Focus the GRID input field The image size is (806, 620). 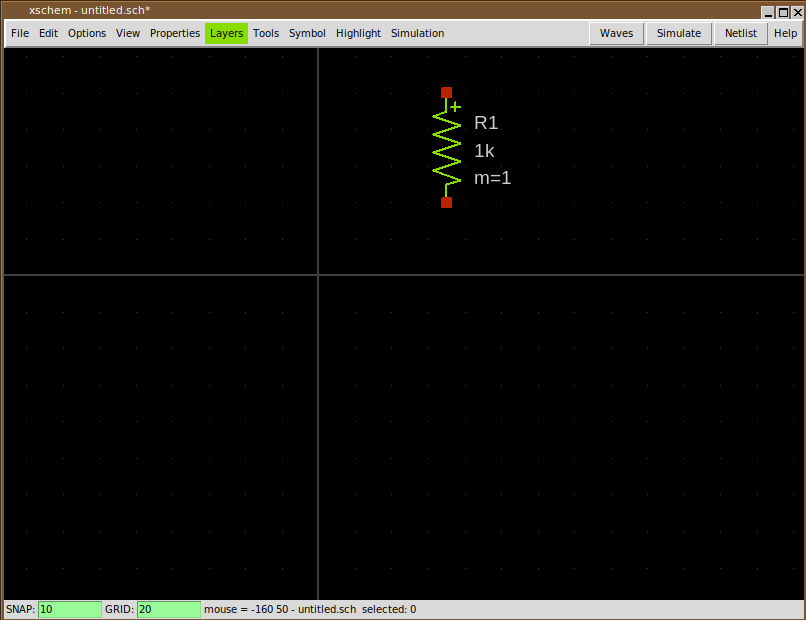click(168, 609)
